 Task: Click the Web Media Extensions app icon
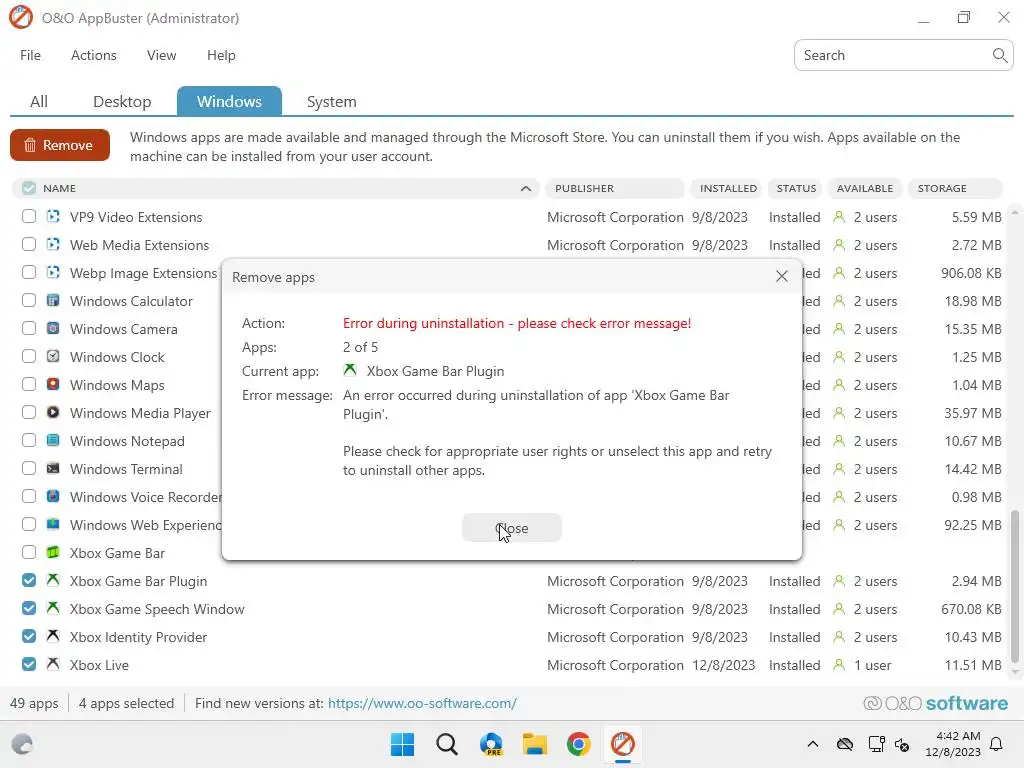point(53,244)
